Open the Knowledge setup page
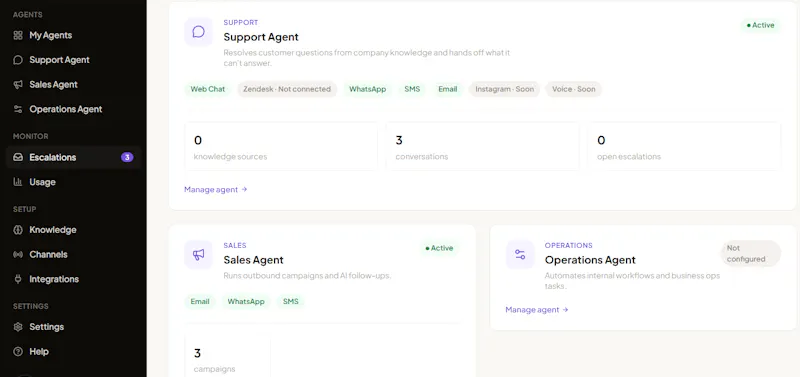 coord(73,230)
